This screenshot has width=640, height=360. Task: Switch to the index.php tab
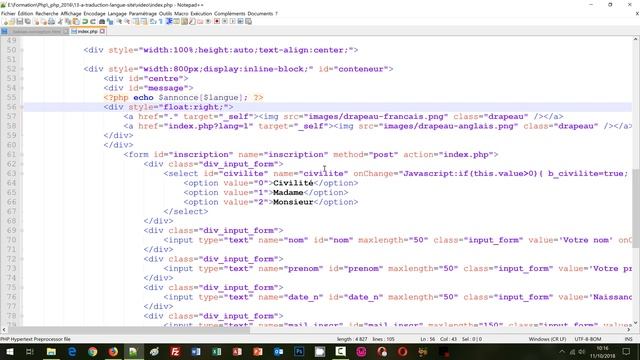pyautogui.click(x=87, y=31)
